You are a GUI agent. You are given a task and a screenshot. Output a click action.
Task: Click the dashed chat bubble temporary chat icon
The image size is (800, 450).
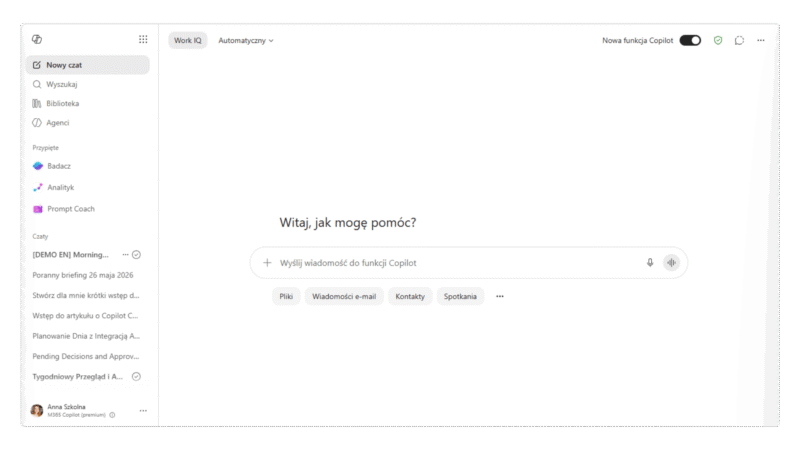pyautogui.click(x=739, y=40)
